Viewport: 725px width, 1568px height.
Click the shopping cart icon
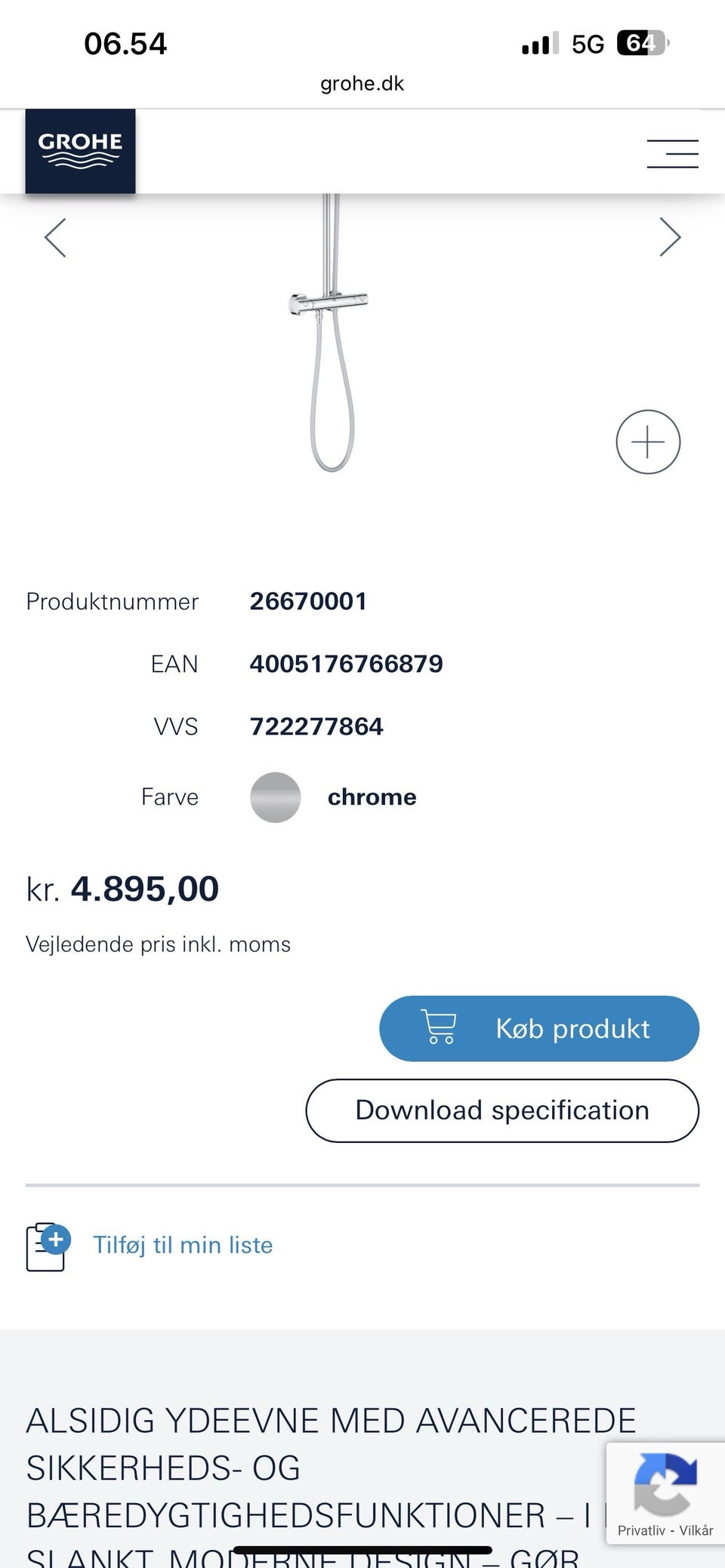point(439,1027)
